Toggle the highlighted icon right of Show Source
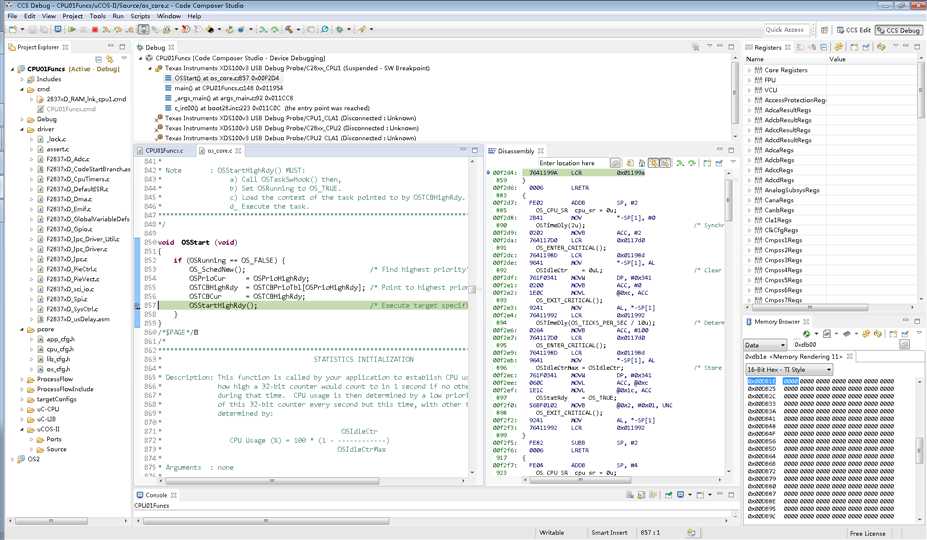 click(x=665, y=163)
